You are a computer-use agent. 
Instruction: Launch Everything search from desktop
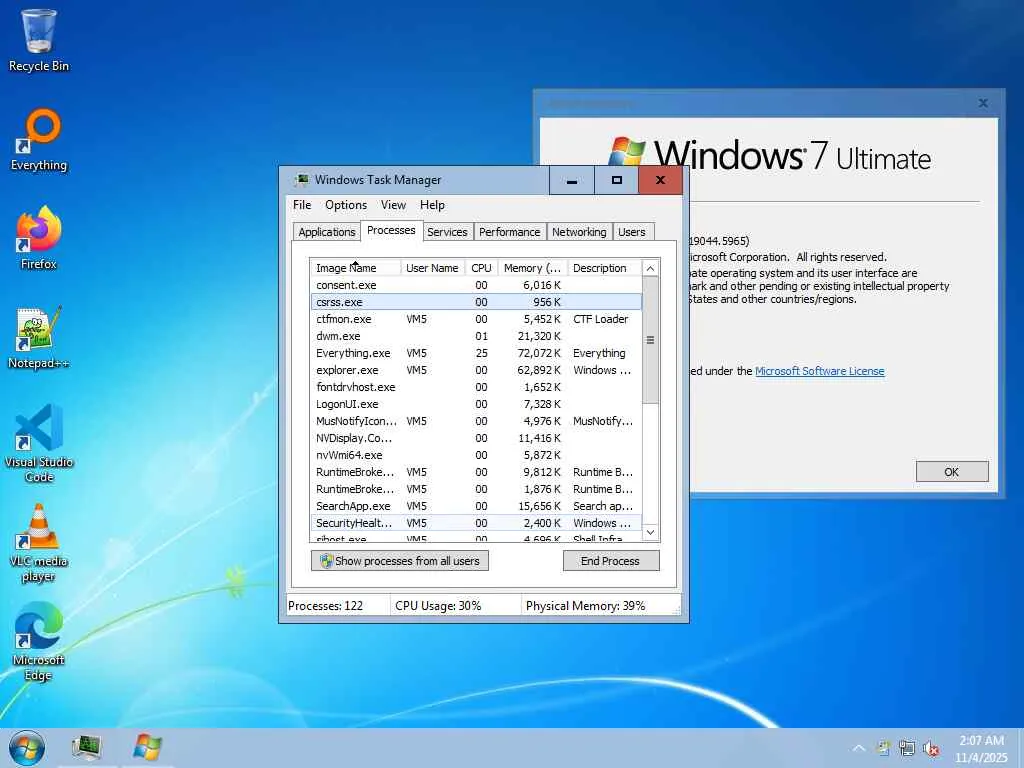39,140
